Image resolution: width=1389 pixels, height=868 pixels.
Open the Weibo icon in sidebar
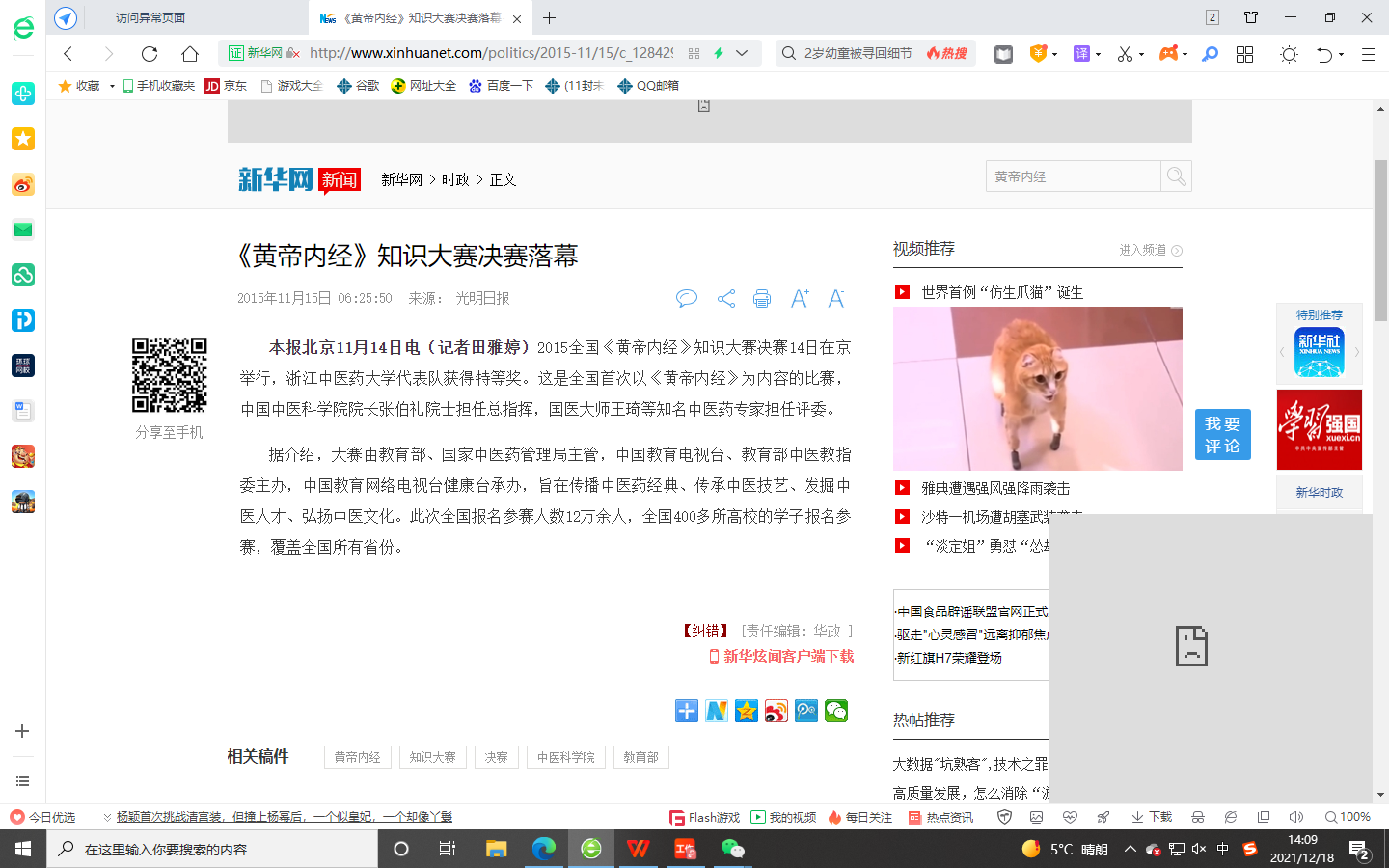[x=23, y=184]
